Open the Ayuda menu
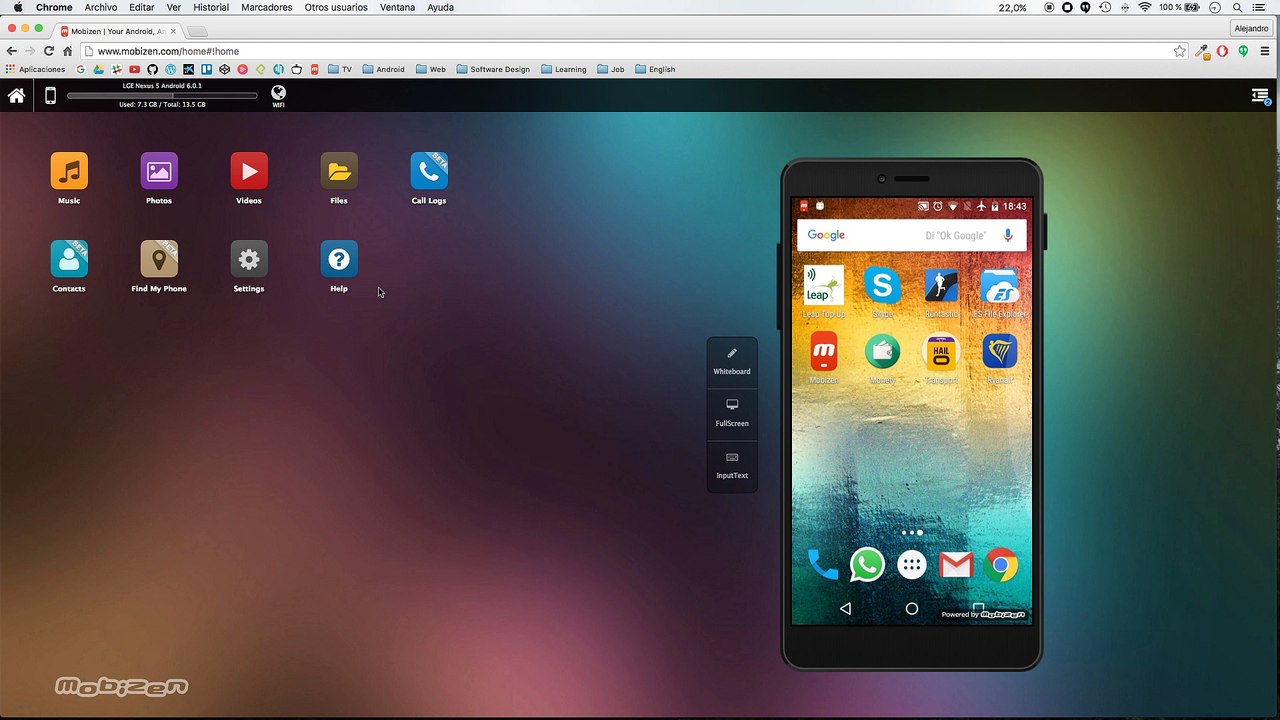Image resolution: width=1280 pixels, height=720 pixels. pyautogui.click(x=441, y=7)
